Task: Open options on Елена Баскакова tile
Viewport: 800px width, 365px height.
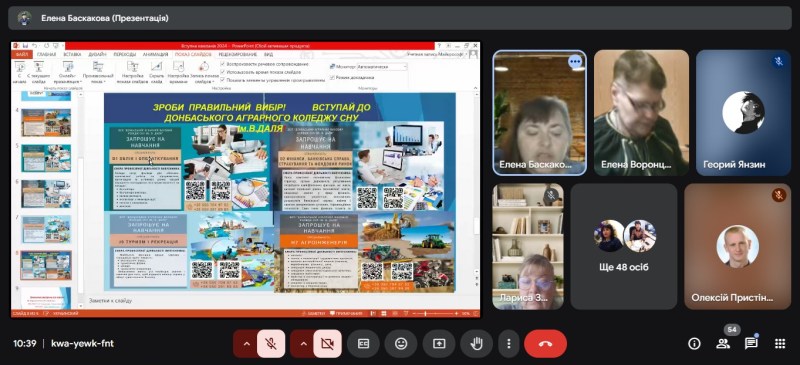Action: (575, 62)
